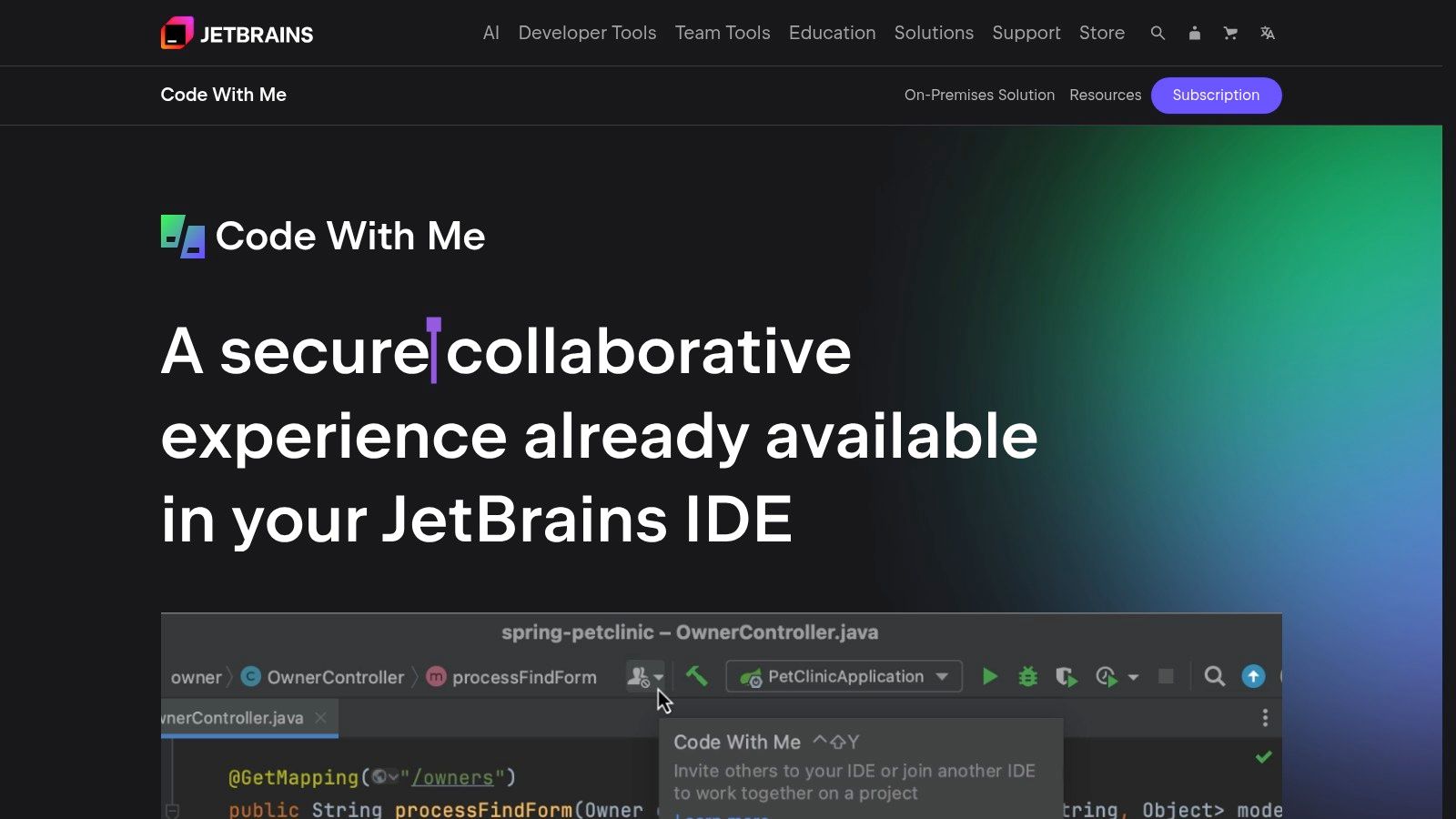The height and width of the screenshot is (819, 1456).
Task: Click the green inspection checkmark icon
Action: tap(1263, 757)
